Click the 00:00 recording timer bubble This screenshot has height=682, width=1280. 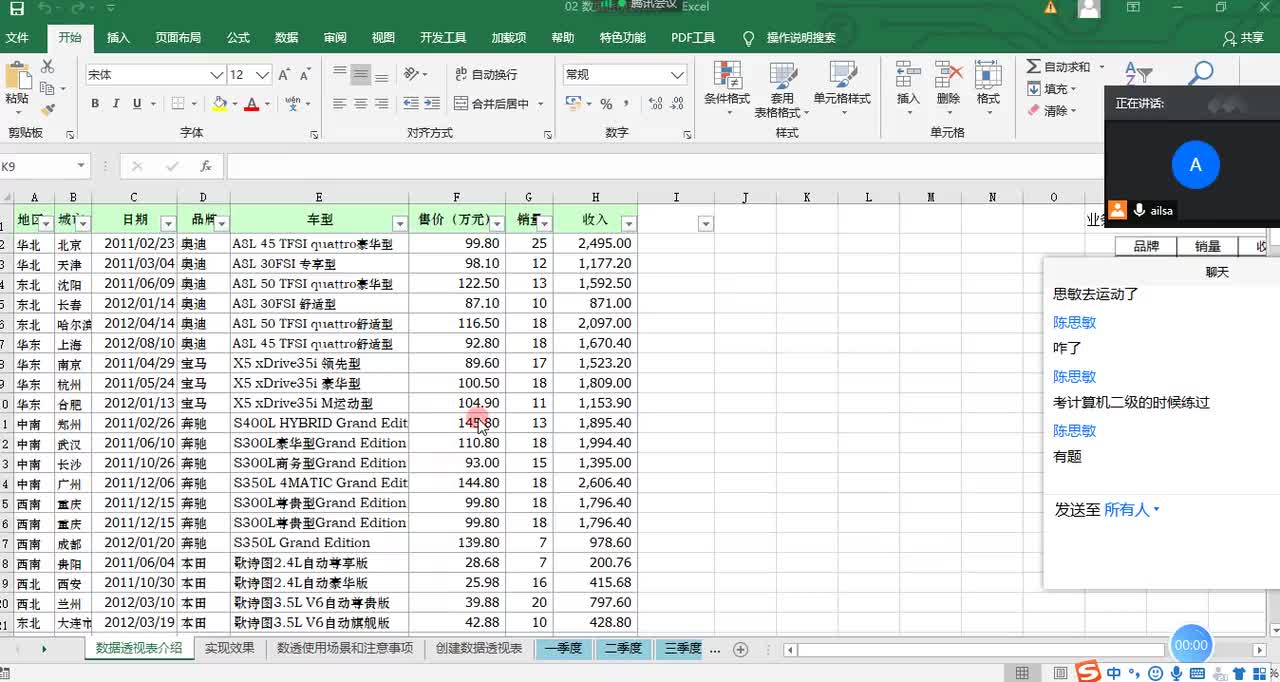tap(1191, 645)
